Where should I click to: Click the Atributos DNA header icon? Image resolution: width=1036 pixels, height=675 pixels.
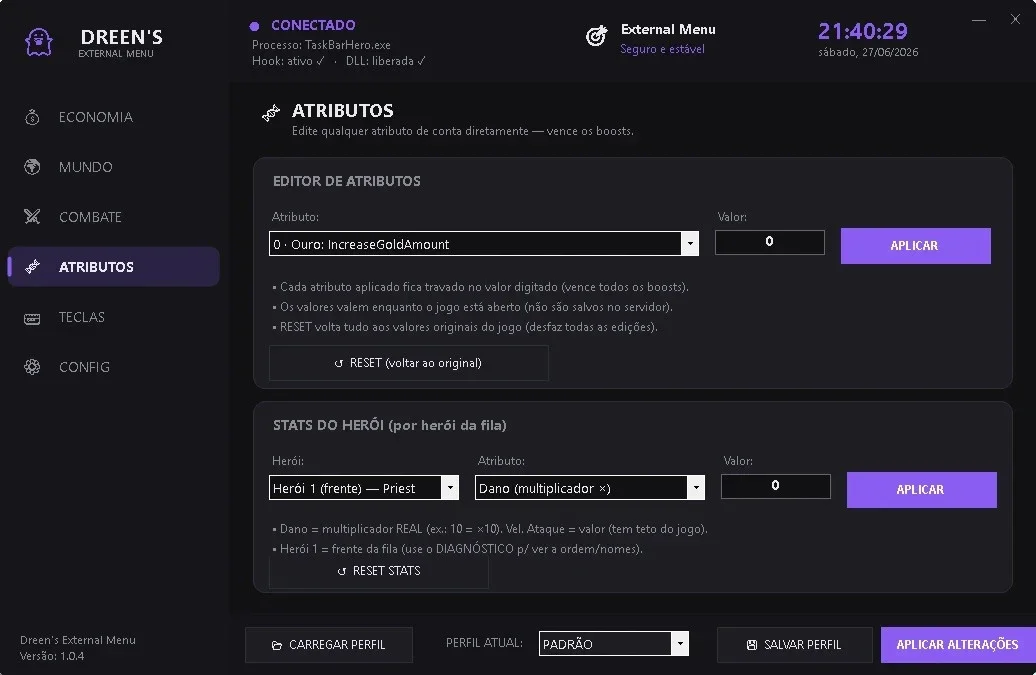271,114
